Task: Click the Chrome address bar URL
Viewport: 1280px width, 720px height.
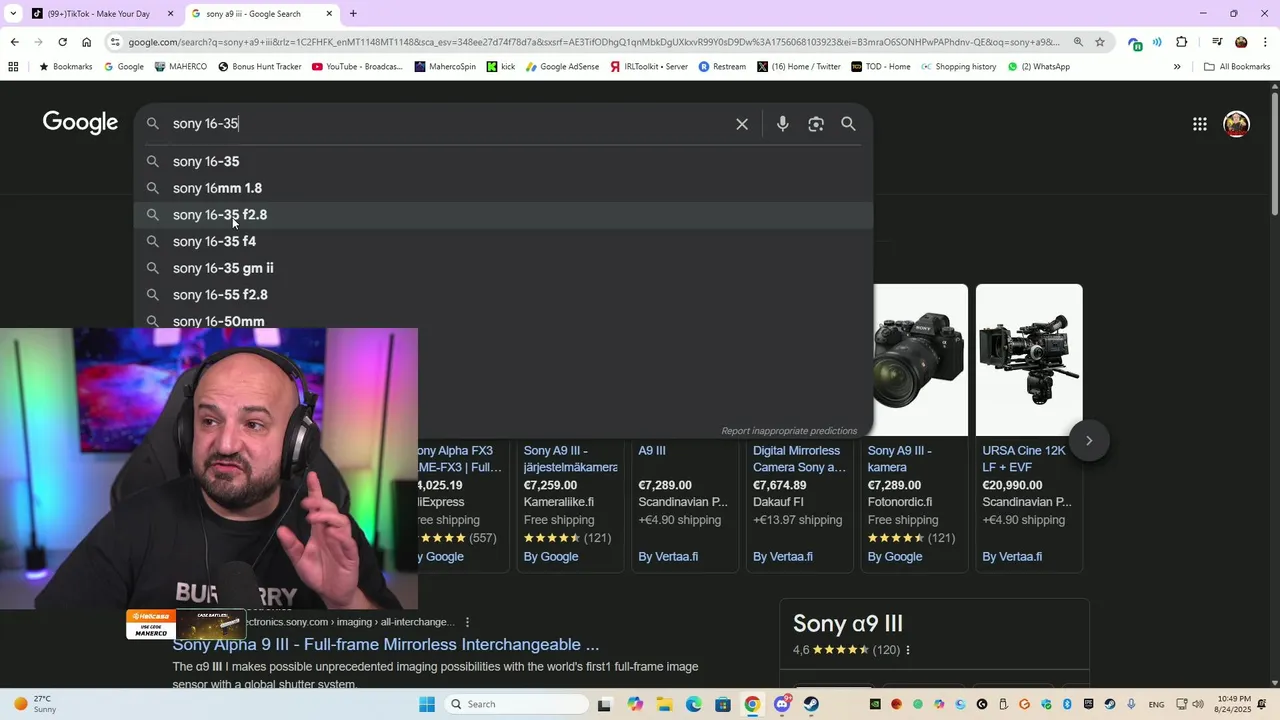Action: tap(594, 42)
